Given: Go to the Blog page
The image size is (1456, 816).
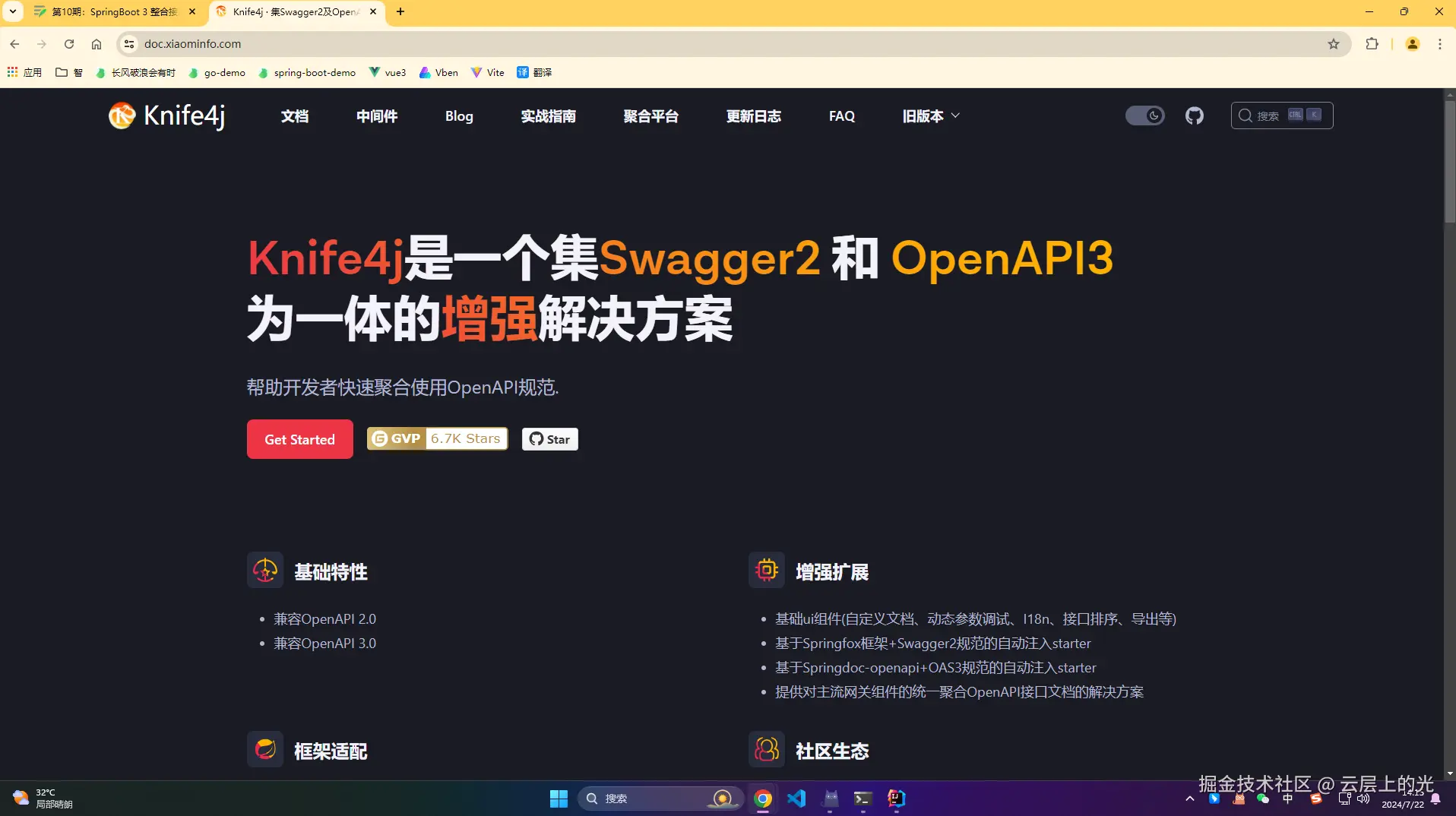Looking at the screenshot, I should point(459,115).
